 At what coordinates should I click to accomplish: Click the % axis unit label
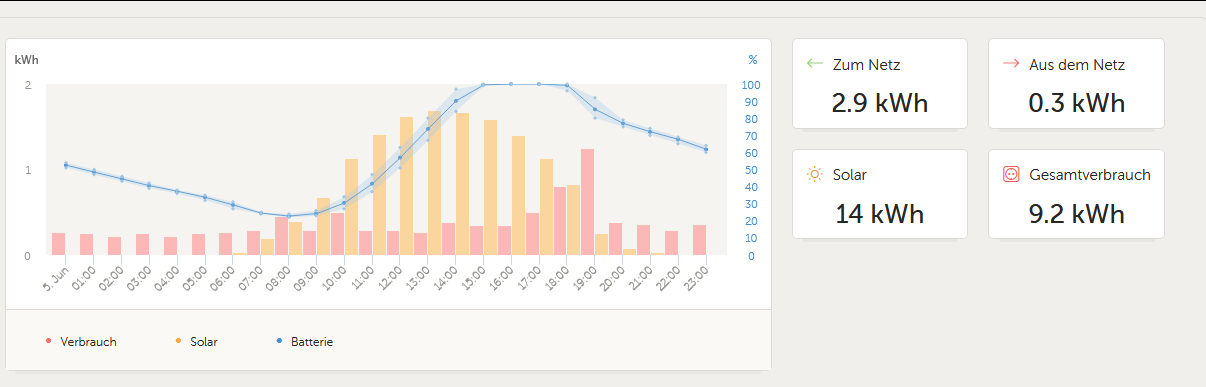pyautogui.click(x=752, y=60)
